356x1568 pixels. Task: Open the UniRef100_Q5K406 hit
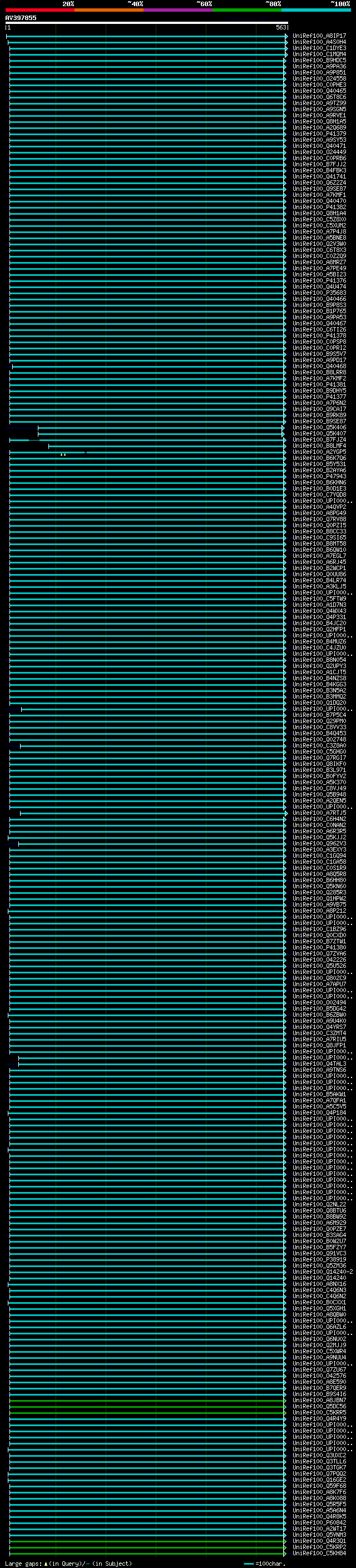click(319, 427)
